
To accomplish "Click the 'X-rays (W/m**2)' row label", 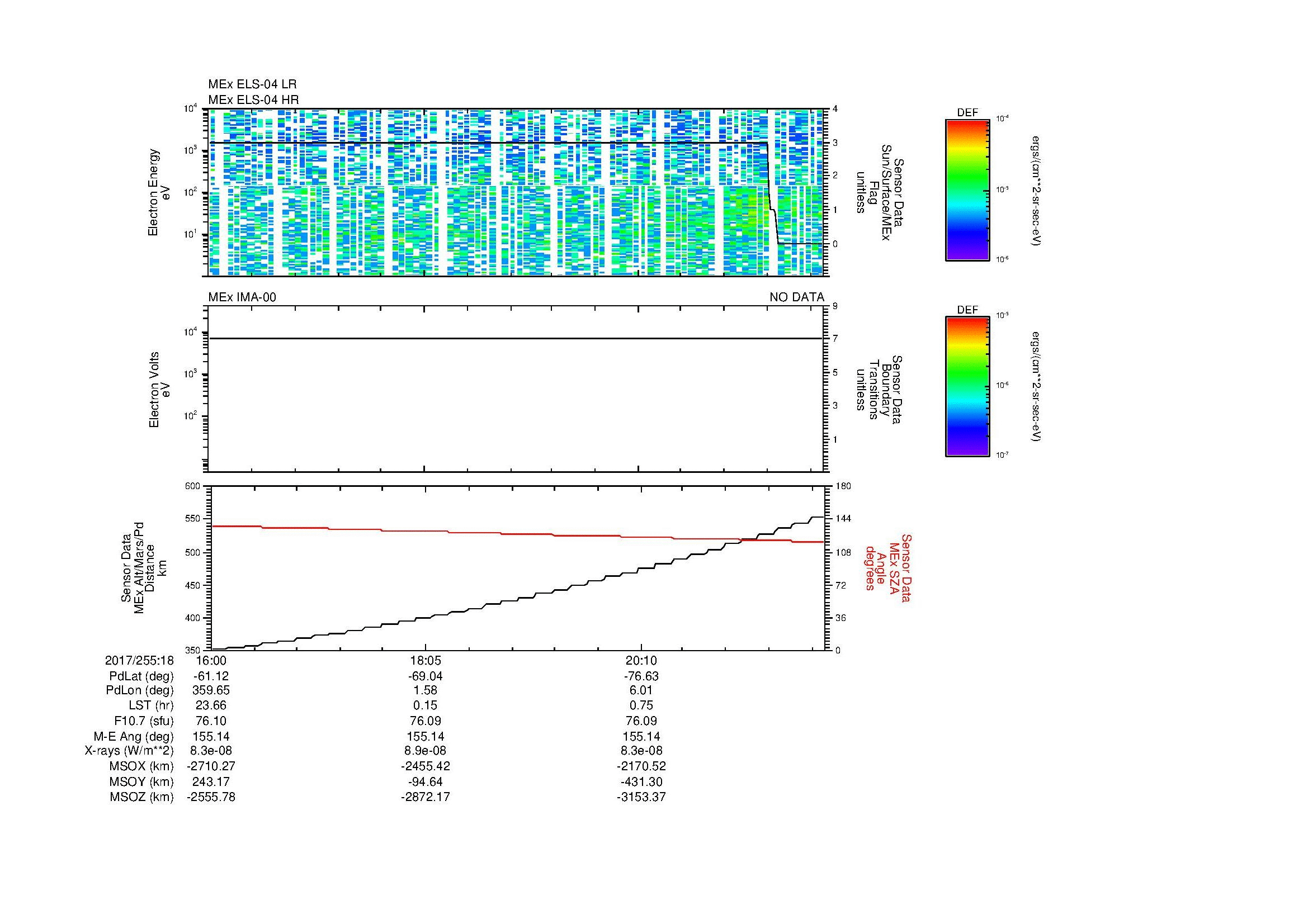I will [x=129, y=751].
